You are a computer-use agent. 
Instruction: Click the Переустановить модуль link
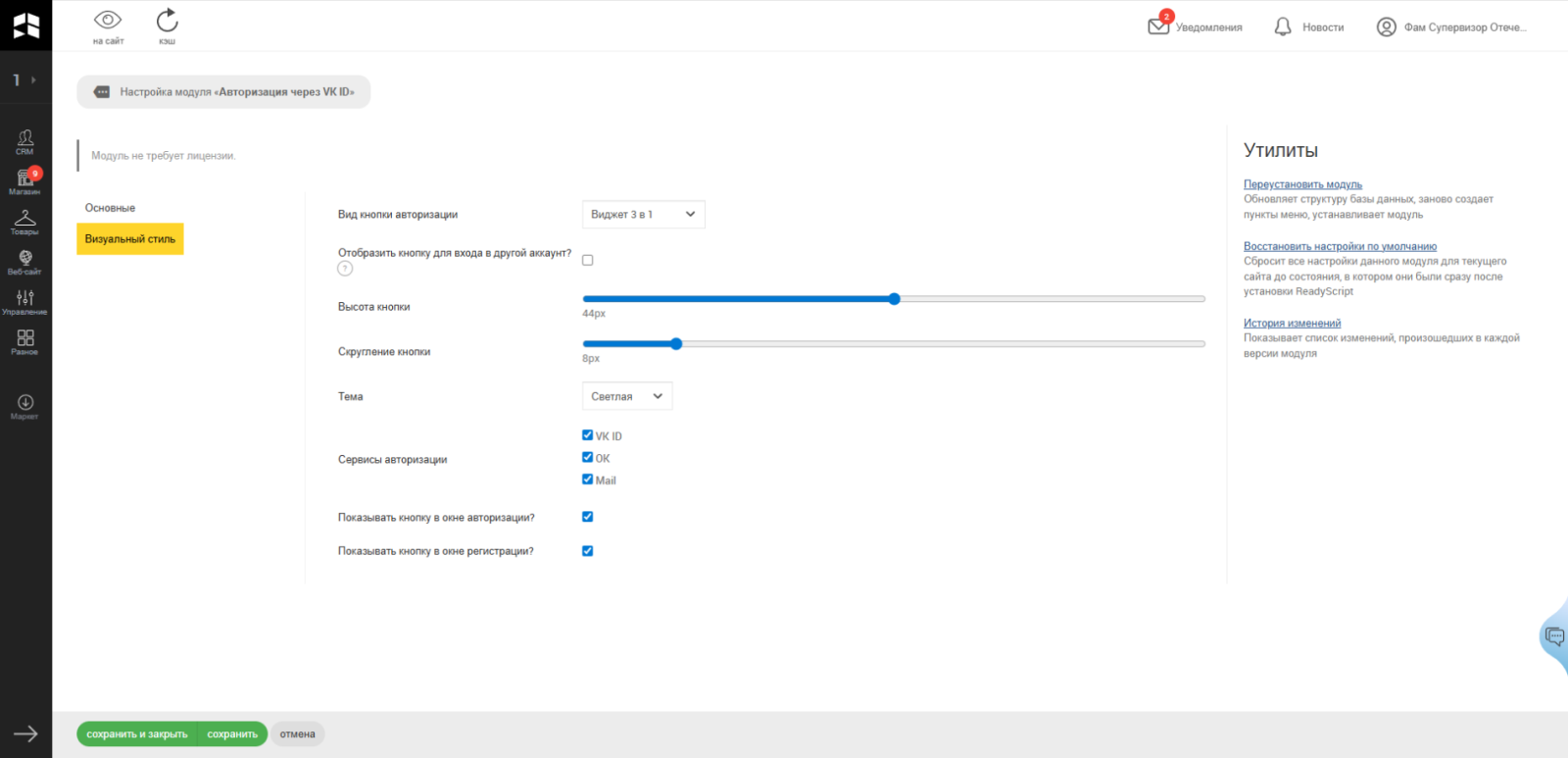pyautogui.click(x=1302, y=184)
